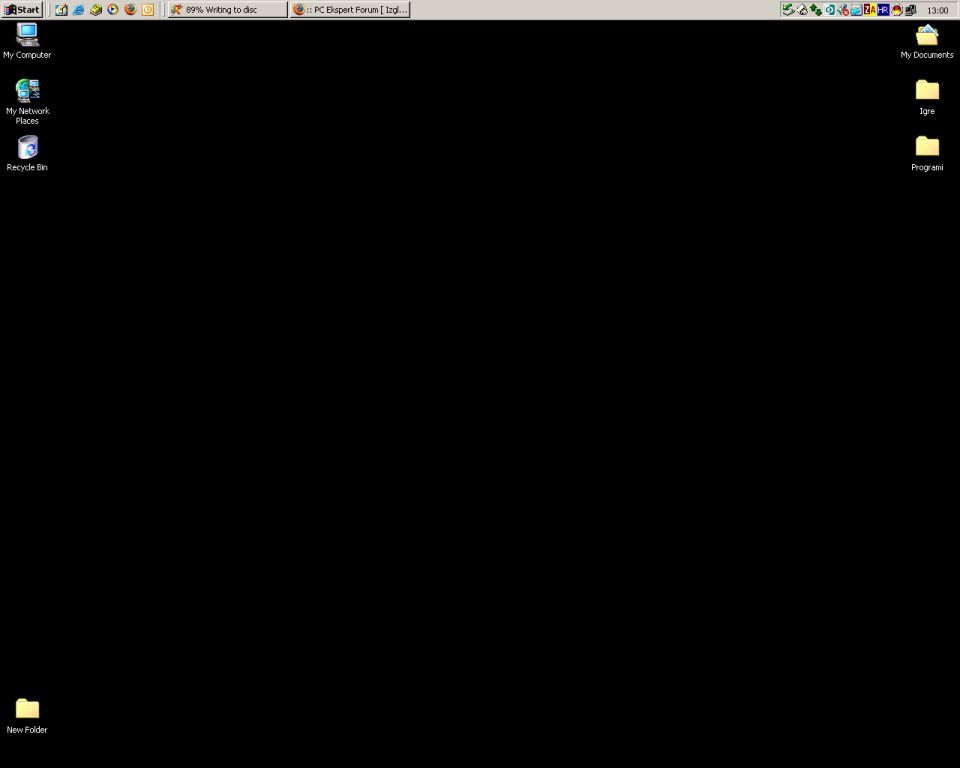Click Show Desktop quick launch icon
The height and width of the screenshot is (768, 960).
coord(61,9)
